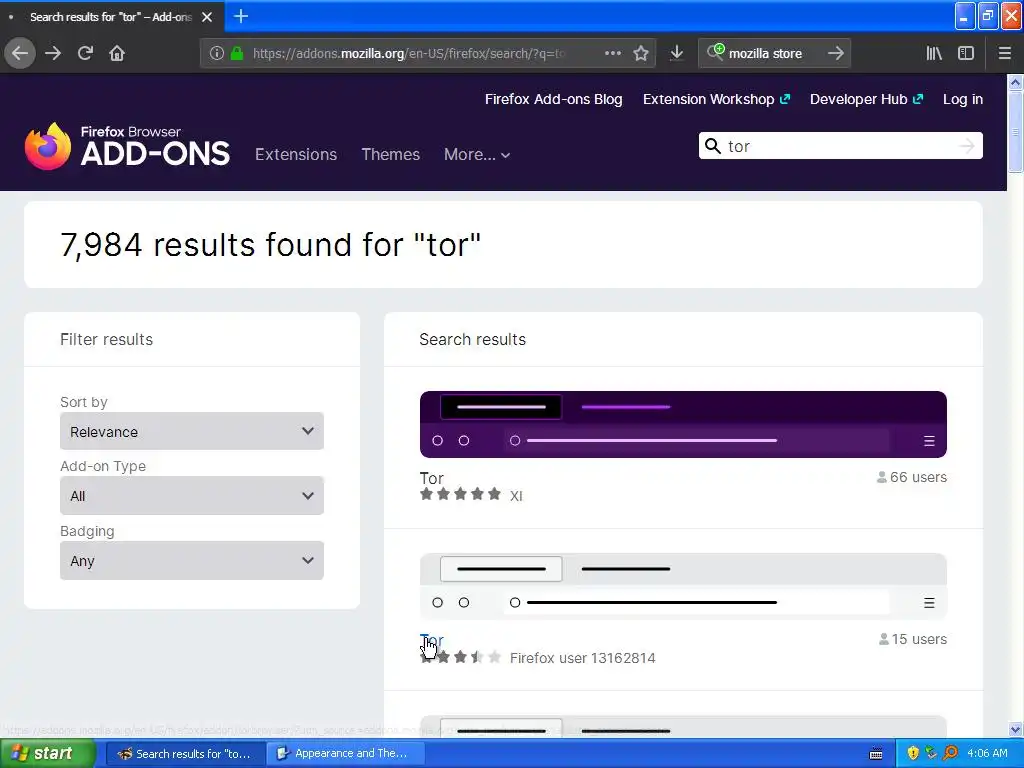Click the page scrollbar down arrow
The image size is (1024, 768).
click(x=1015, y=729)
